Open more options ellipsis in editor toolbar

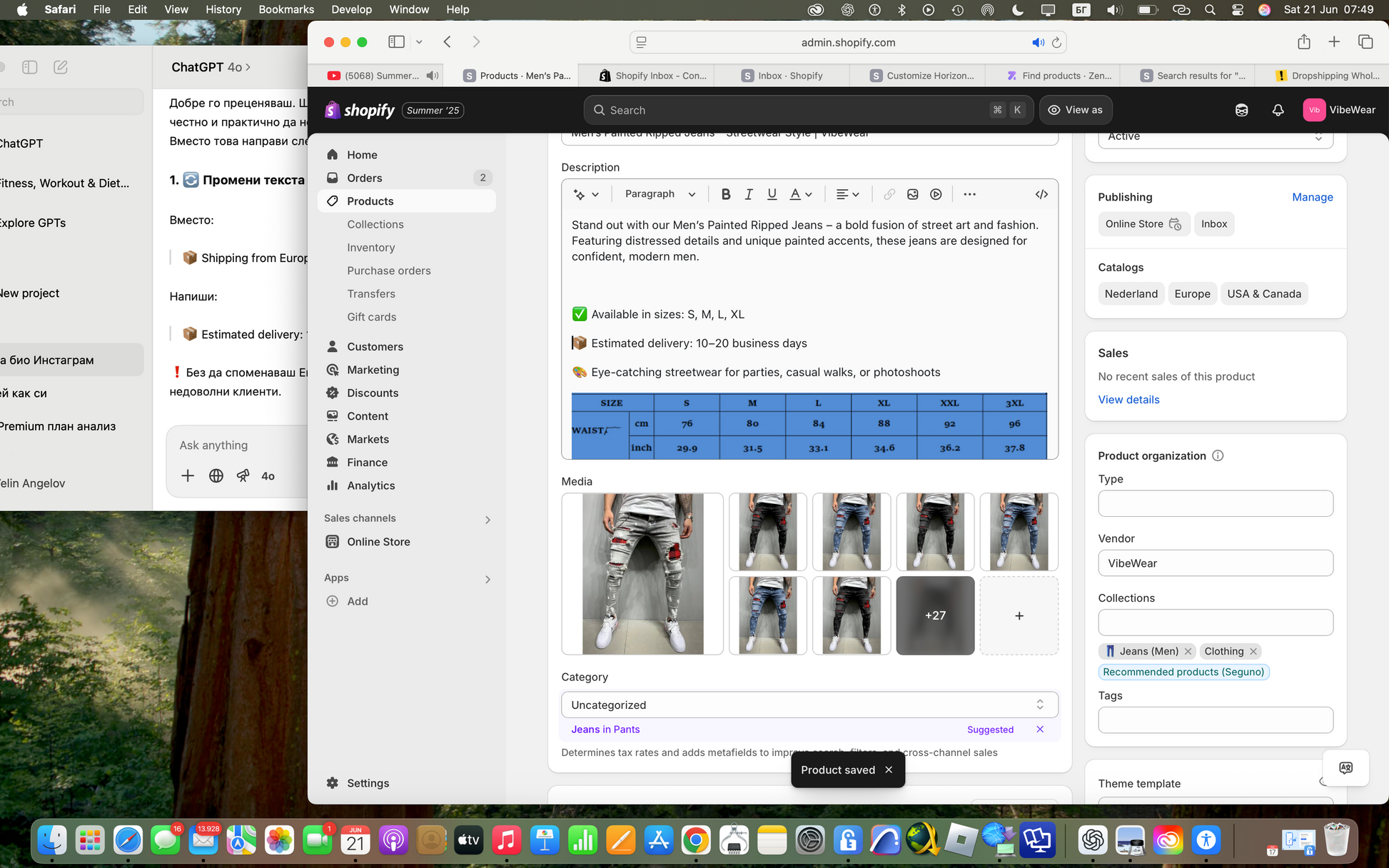(x=969, y=194)
